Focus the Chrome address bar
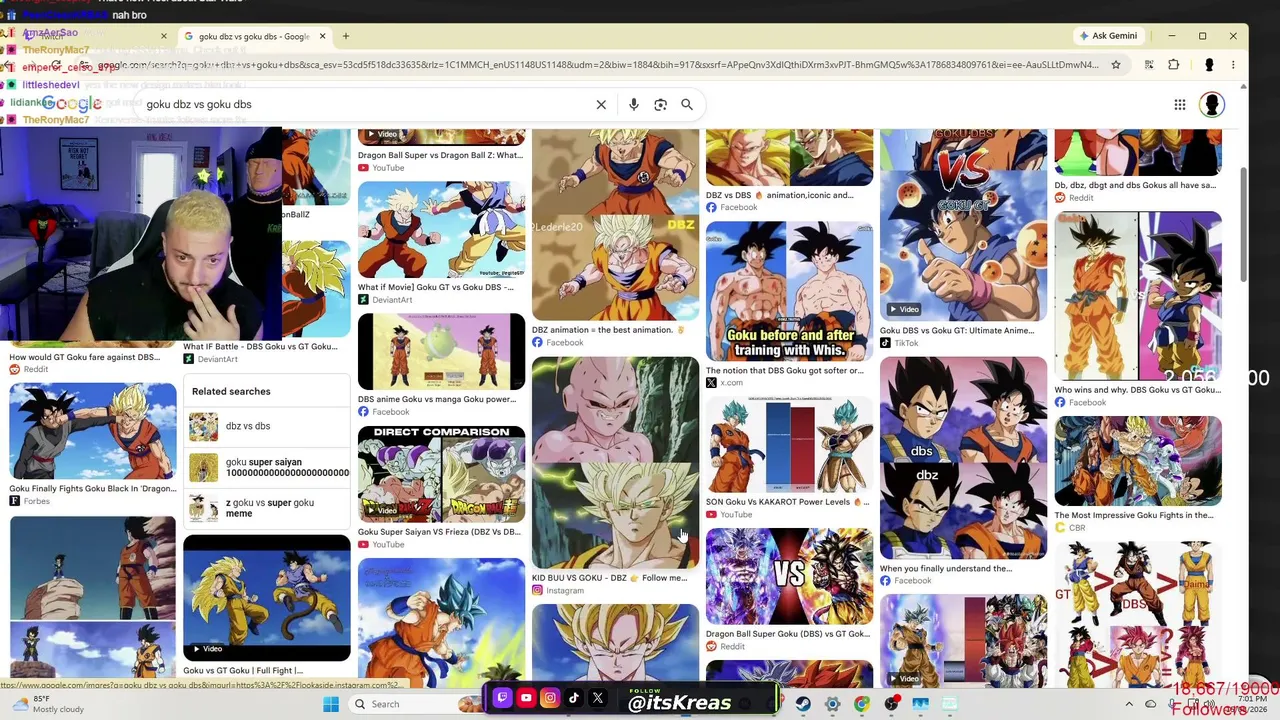The image size is (1280, 720). (600, 65)
